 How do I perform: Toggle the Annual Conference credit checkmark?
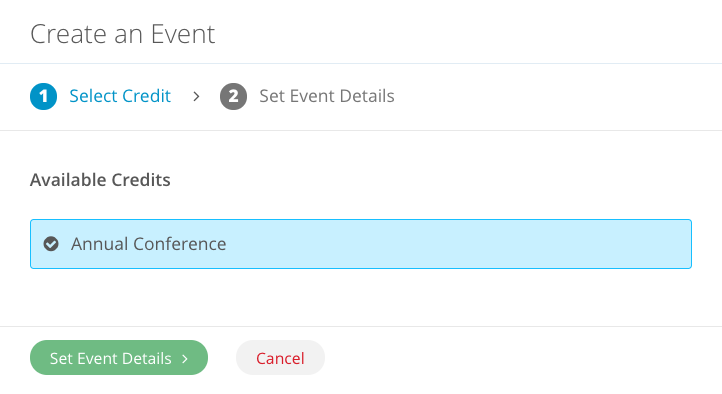coord(51,244)
